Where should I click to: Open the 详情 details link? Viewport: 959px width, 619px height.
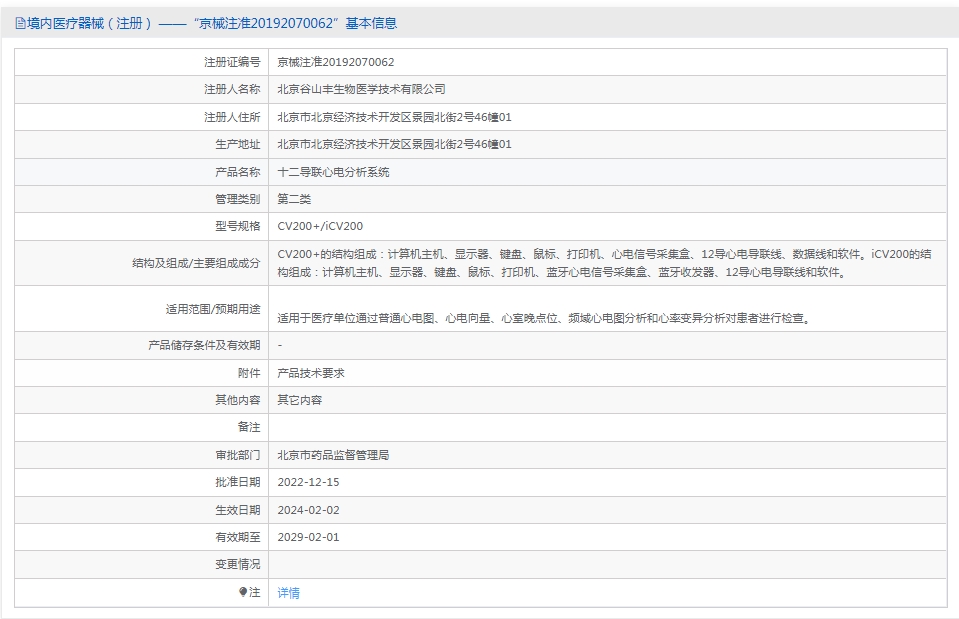tap(289, 593)
